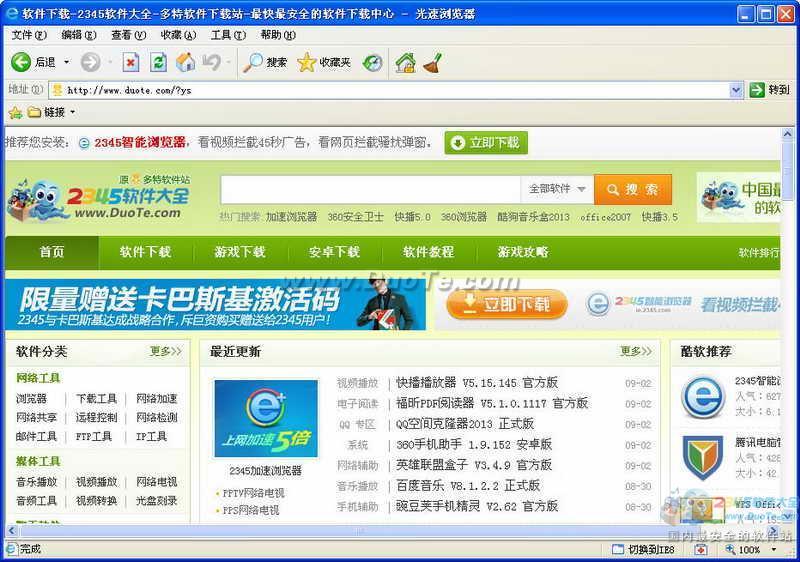Open 英雄联盟盒子 V3.4.9 官方版 entry
Image resolution: width=800 pixels, height=562 pixels.
click(474, 465)
